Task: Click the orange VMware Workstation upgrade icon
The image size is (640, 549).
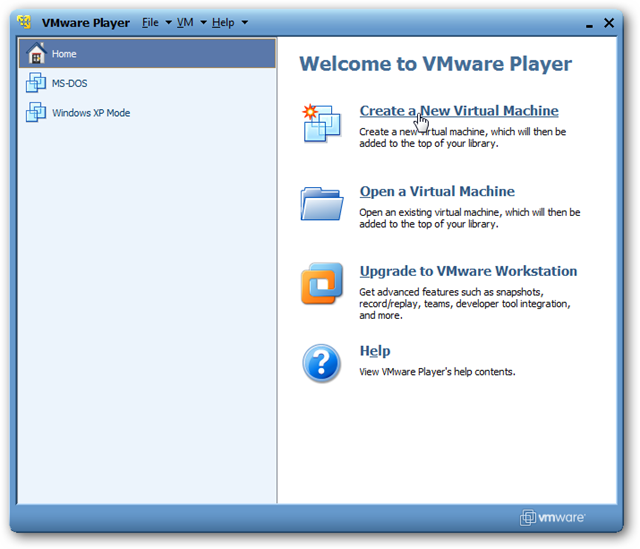Action: click(322, 284)
